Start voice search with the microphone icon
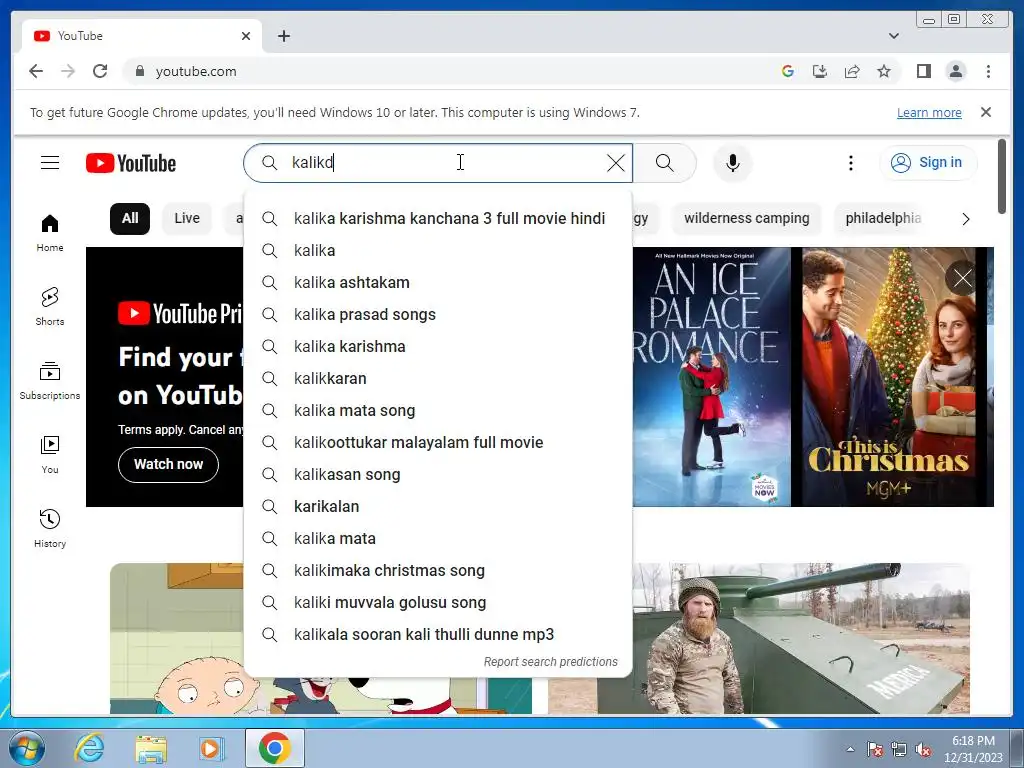The width and height of the screenshot is (1024, 768). tap(733, 163)
